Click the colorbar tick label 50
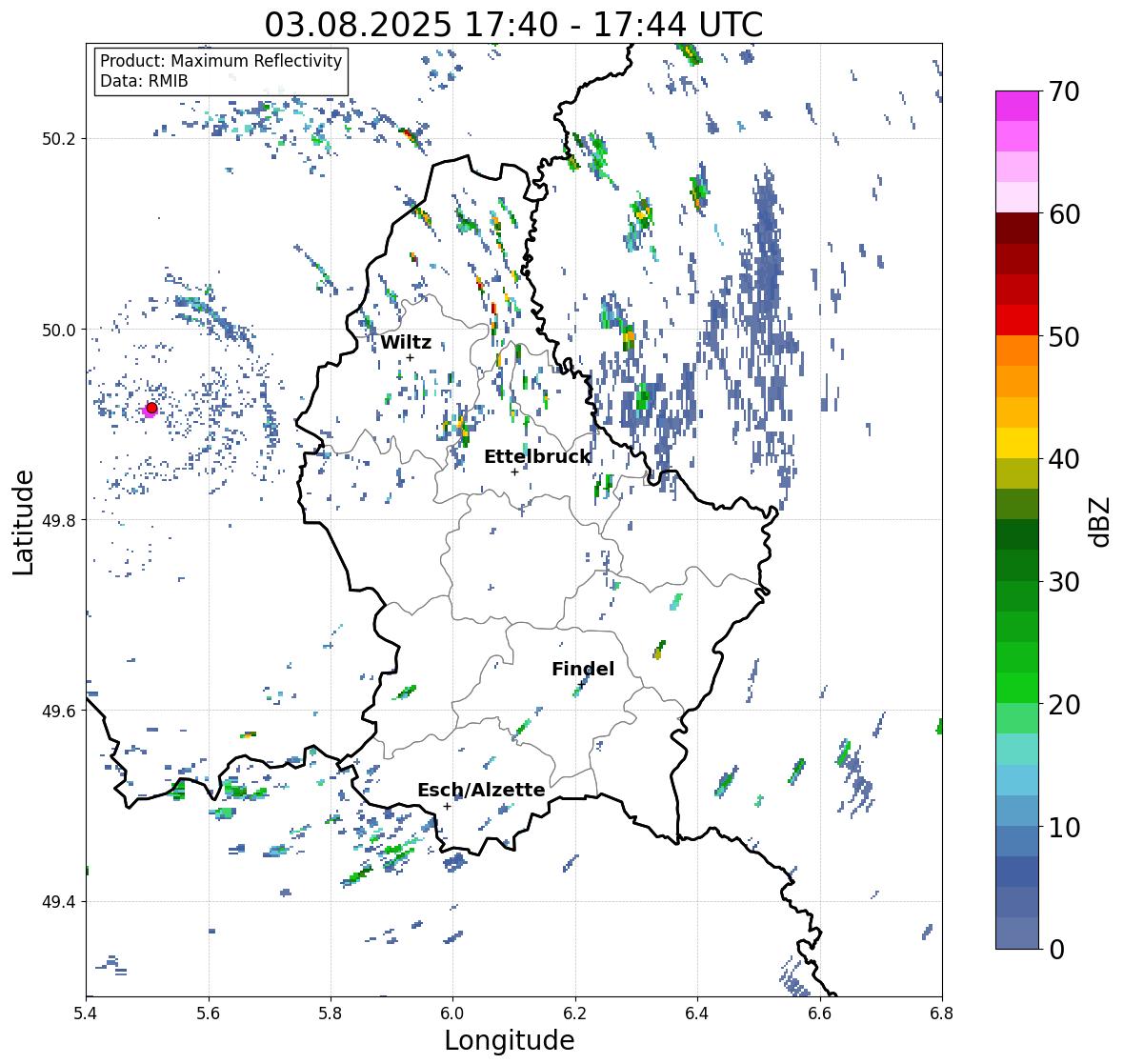Screen dimensions: 1123x1064 [x=1064, y=336]
